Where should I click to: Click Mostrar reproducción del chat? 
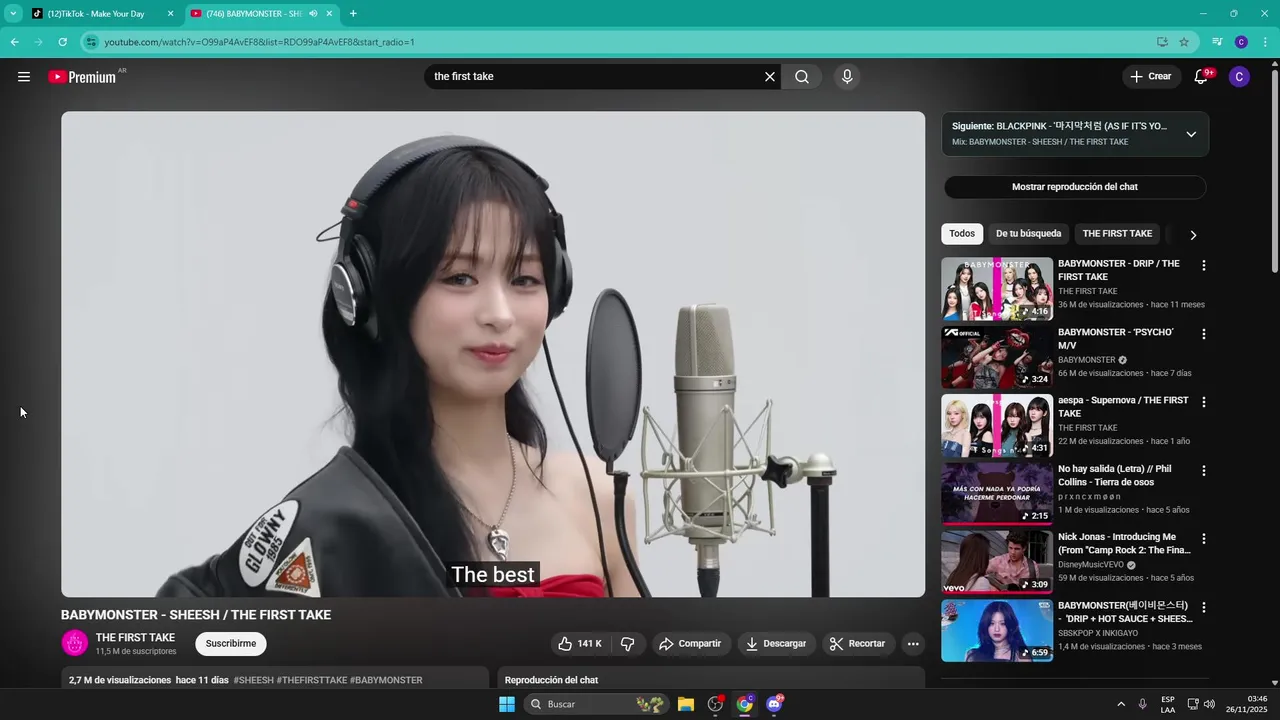tap(1075, 187)
